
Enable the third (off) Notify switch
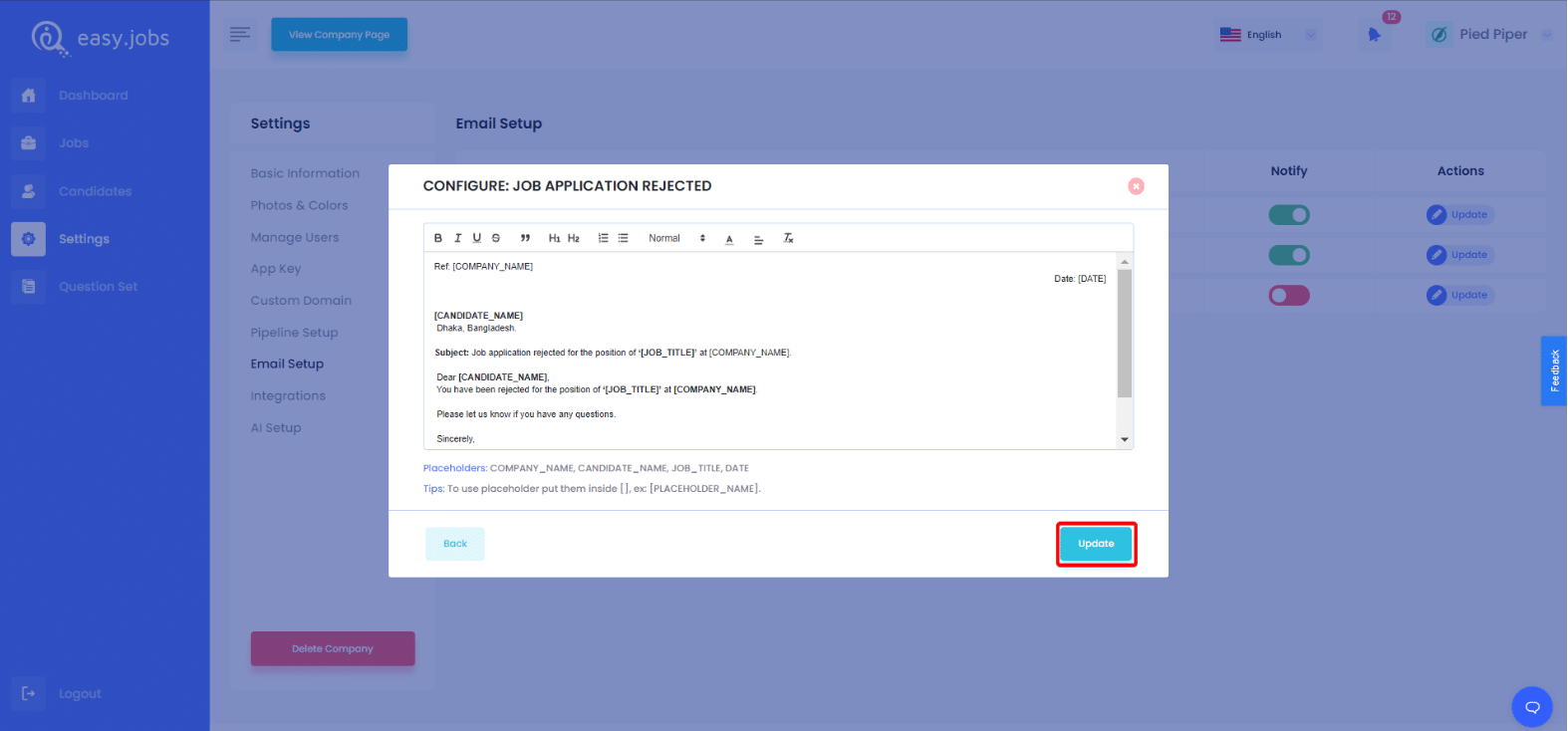click(x=1289, y=296)
